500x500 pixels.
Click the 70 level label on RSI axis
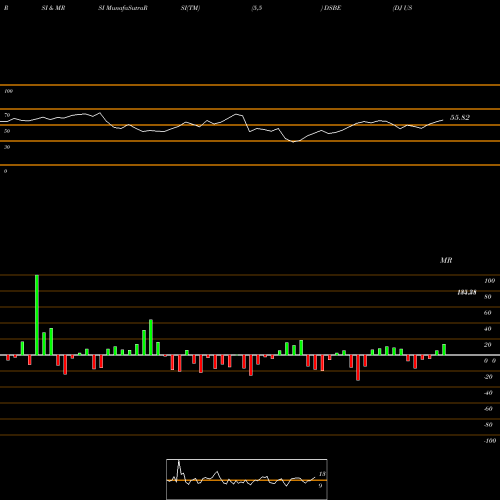7,115
